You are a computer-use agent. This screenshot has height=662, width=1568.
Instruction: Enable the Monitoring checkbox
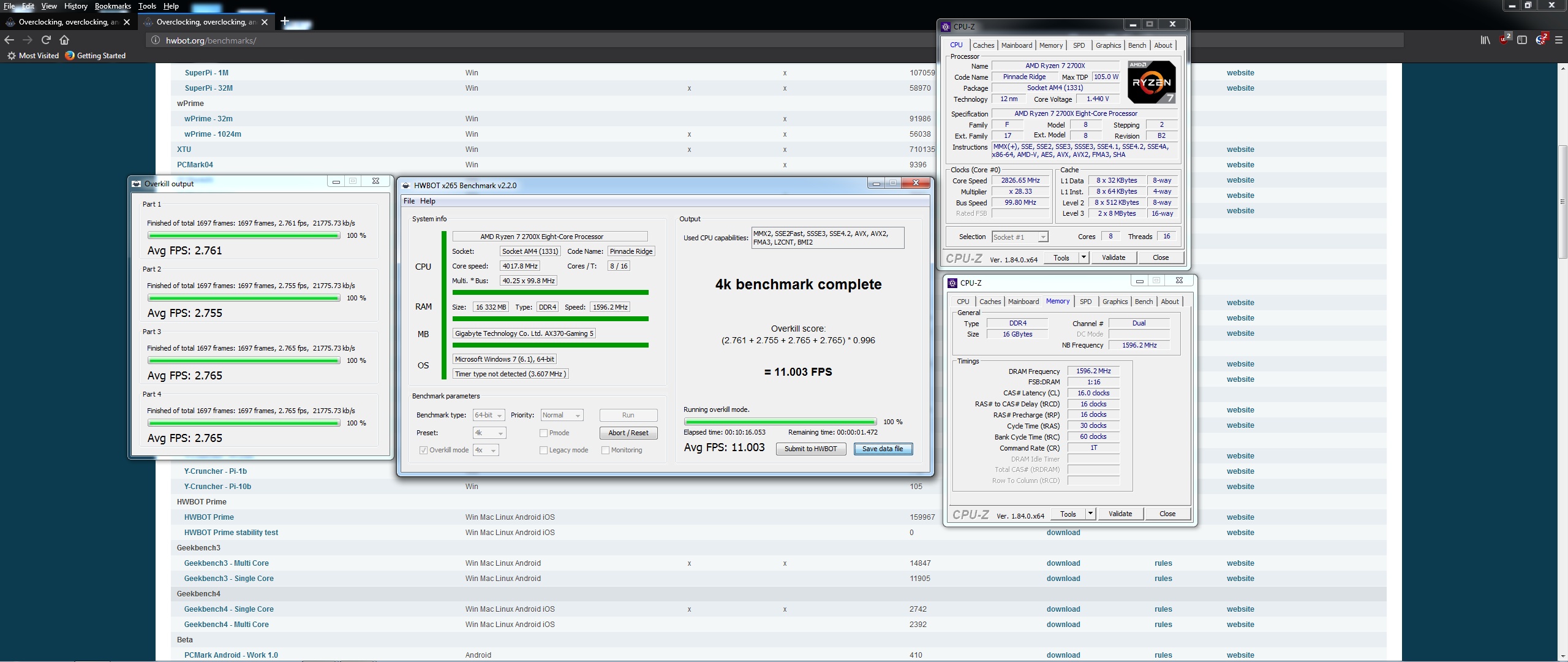tap(606, 450)
